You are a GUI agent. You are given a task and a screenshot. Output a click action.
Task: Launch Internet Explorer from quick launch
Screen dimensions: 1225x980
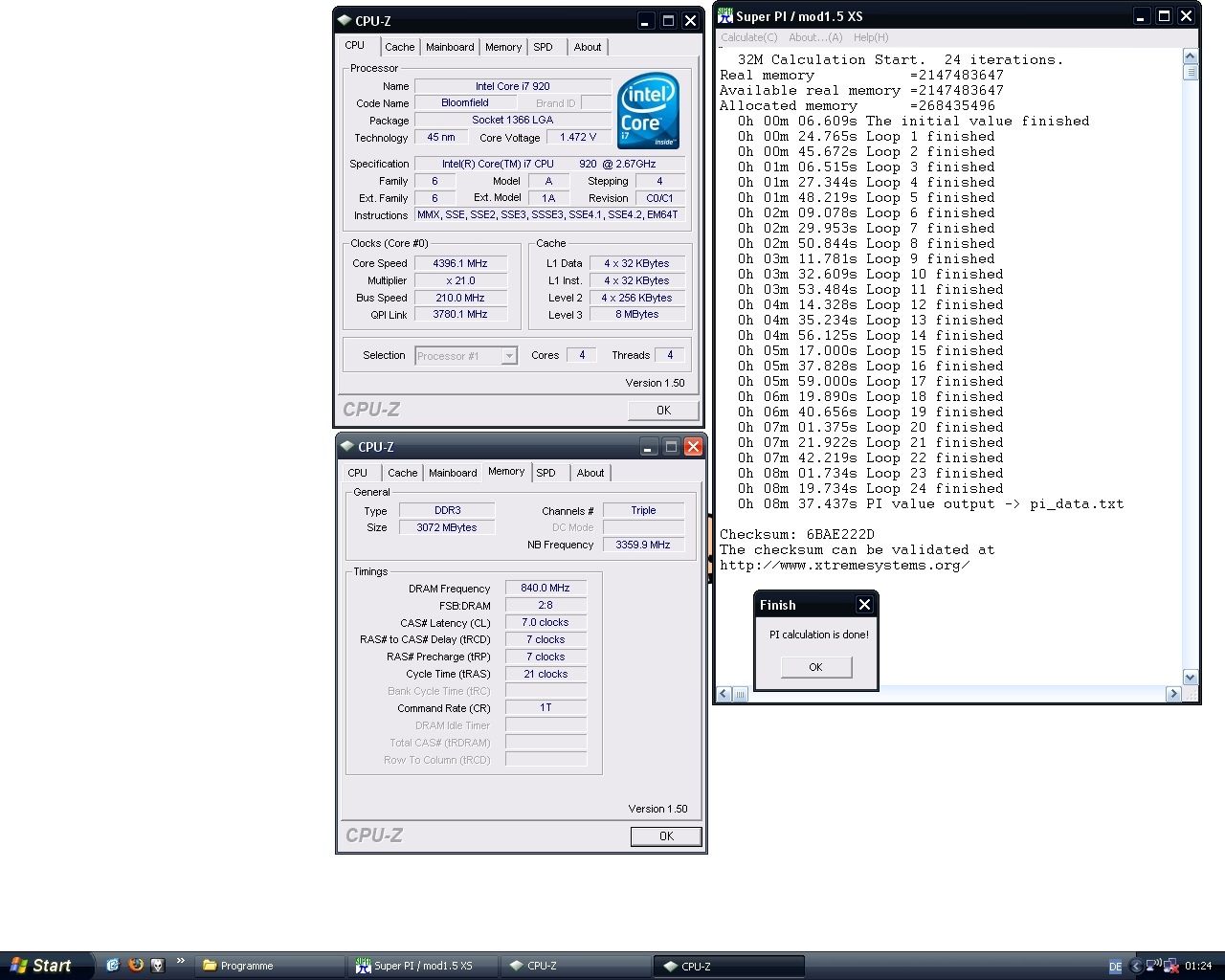[x=112, y=966]
